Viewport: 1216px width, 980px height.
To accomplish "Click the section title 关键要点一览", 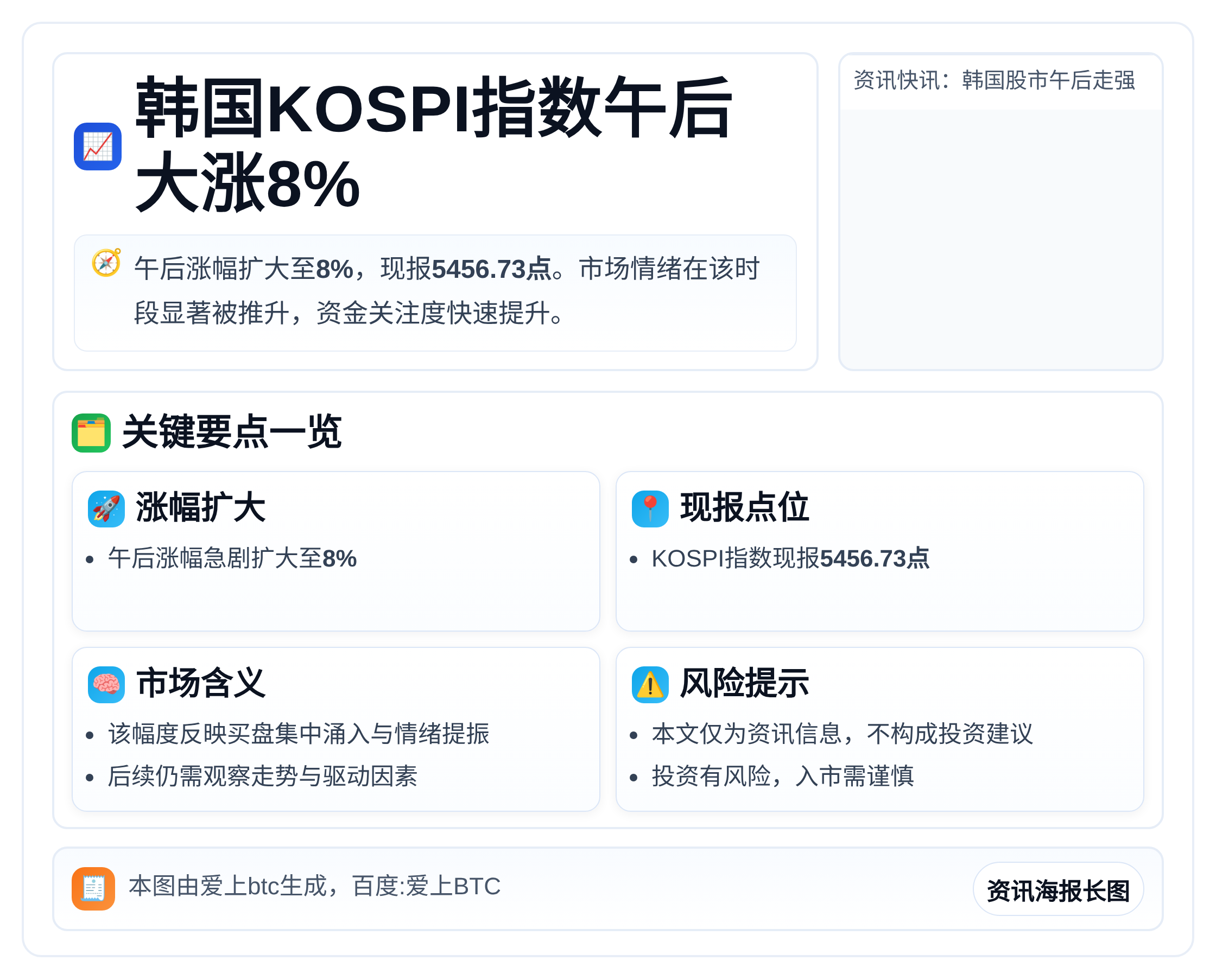I will coord(232,432).
